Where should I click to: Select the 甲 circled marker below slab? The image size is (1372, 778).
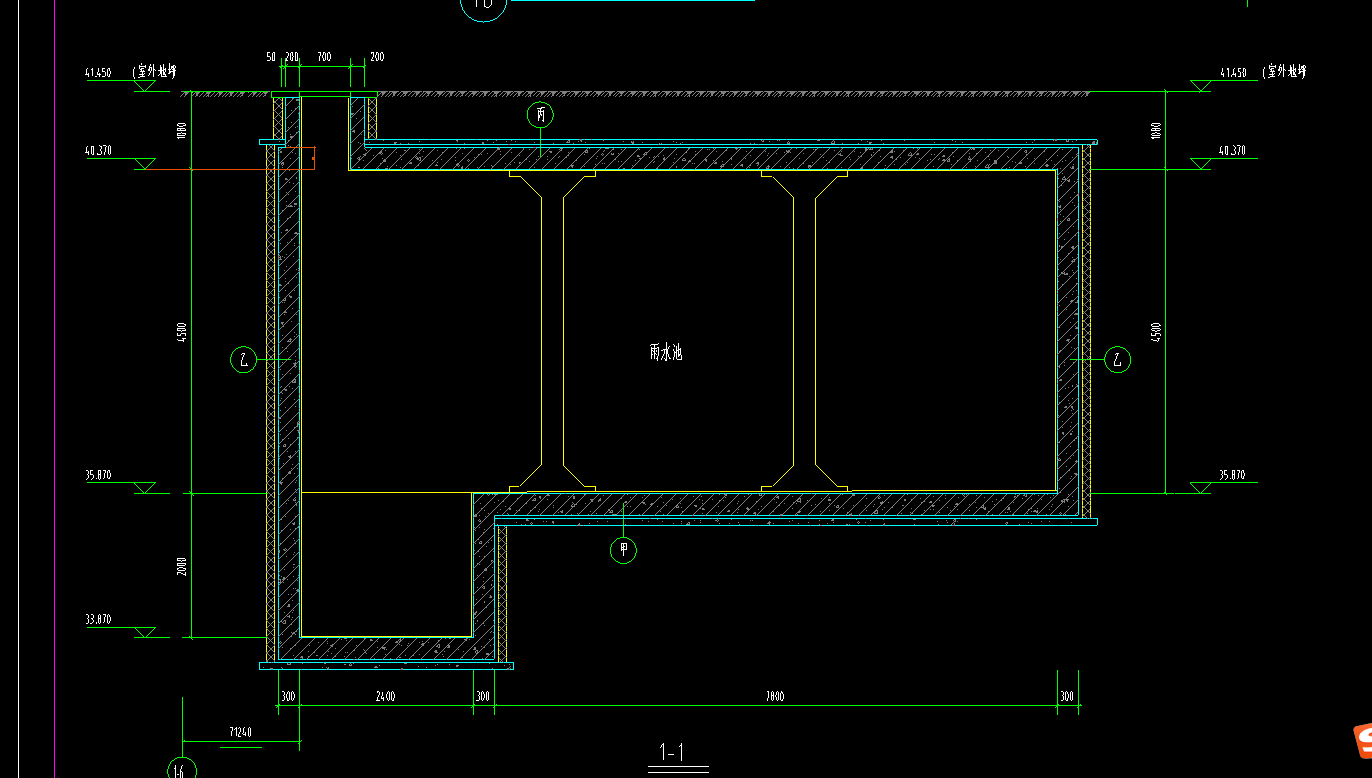coord(623,549)
